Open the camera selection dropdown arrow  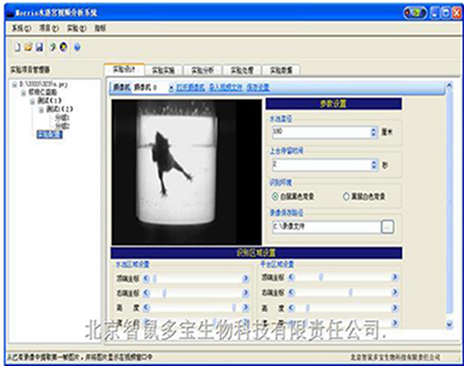click(x=171, y=88)
